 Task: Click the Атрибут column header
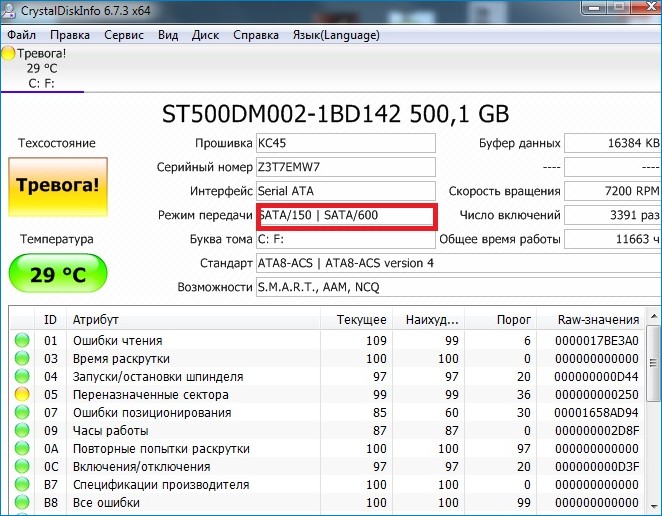pyautogui.click(x=95, y=319)
